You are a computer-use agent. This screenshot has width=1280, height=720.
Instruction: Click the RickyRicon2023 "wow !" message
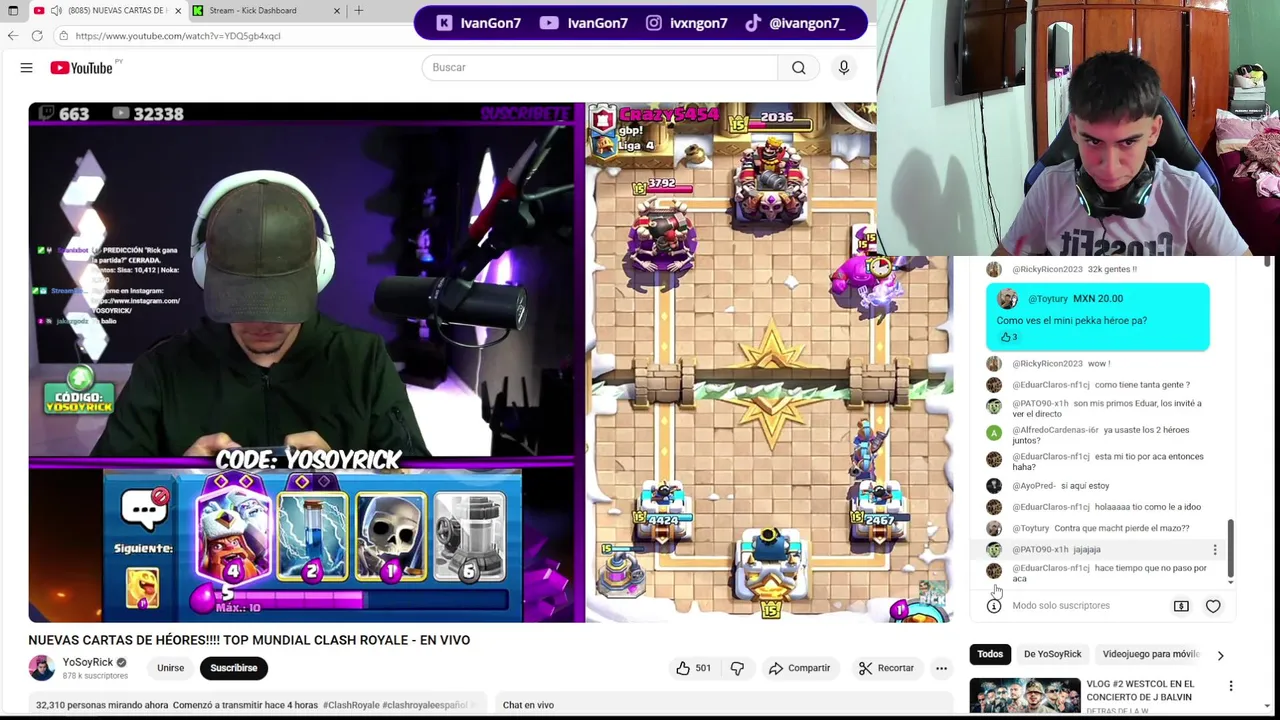pyautogui.click(x=1099, y=364)
